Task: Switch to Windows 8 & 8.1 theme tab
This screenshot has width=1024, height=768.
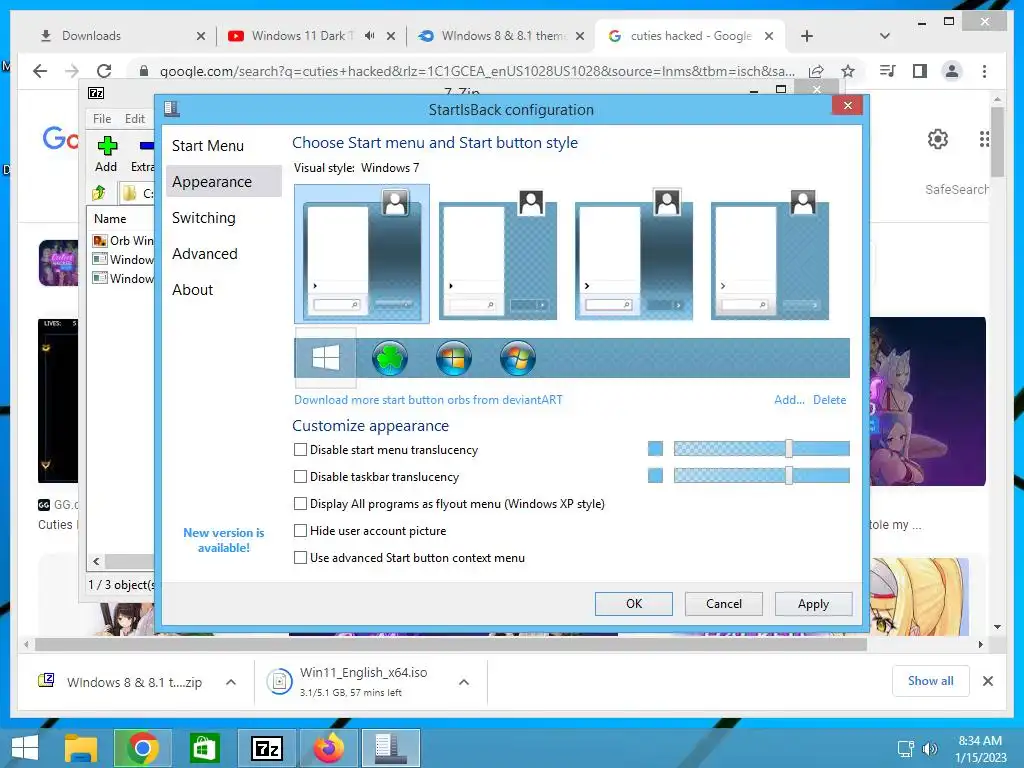Action: coord(504,36)
